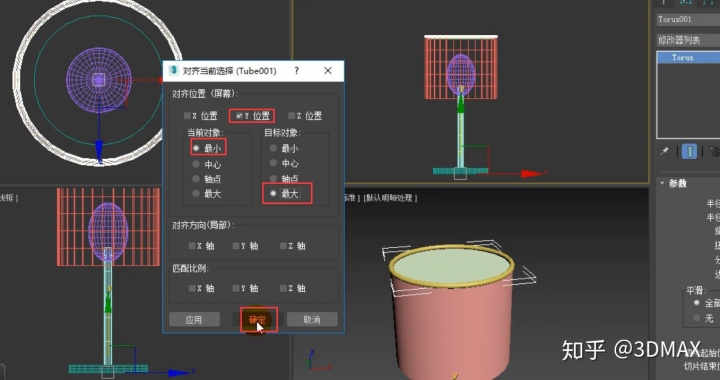Select the Torus entry in modifier stack
Screen dimensions: 720x380
[x=688, y=57]
